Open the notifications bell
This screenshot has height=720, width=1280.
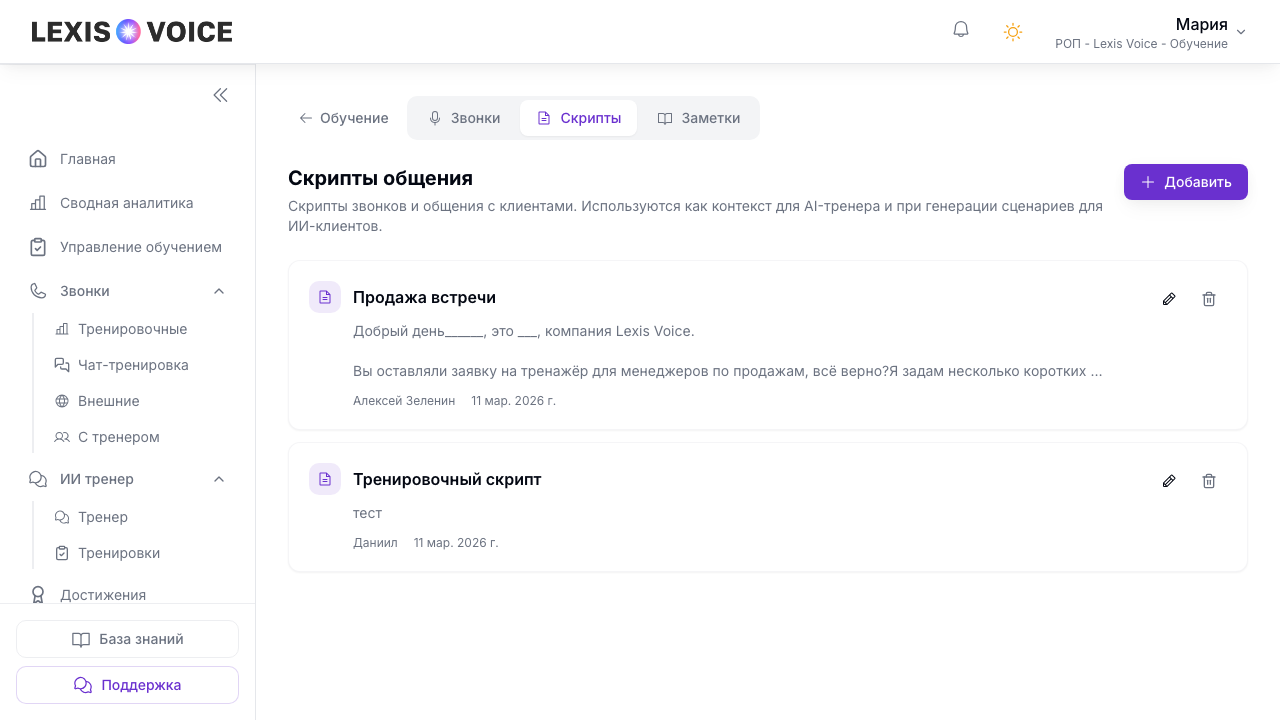pos(961,30)
